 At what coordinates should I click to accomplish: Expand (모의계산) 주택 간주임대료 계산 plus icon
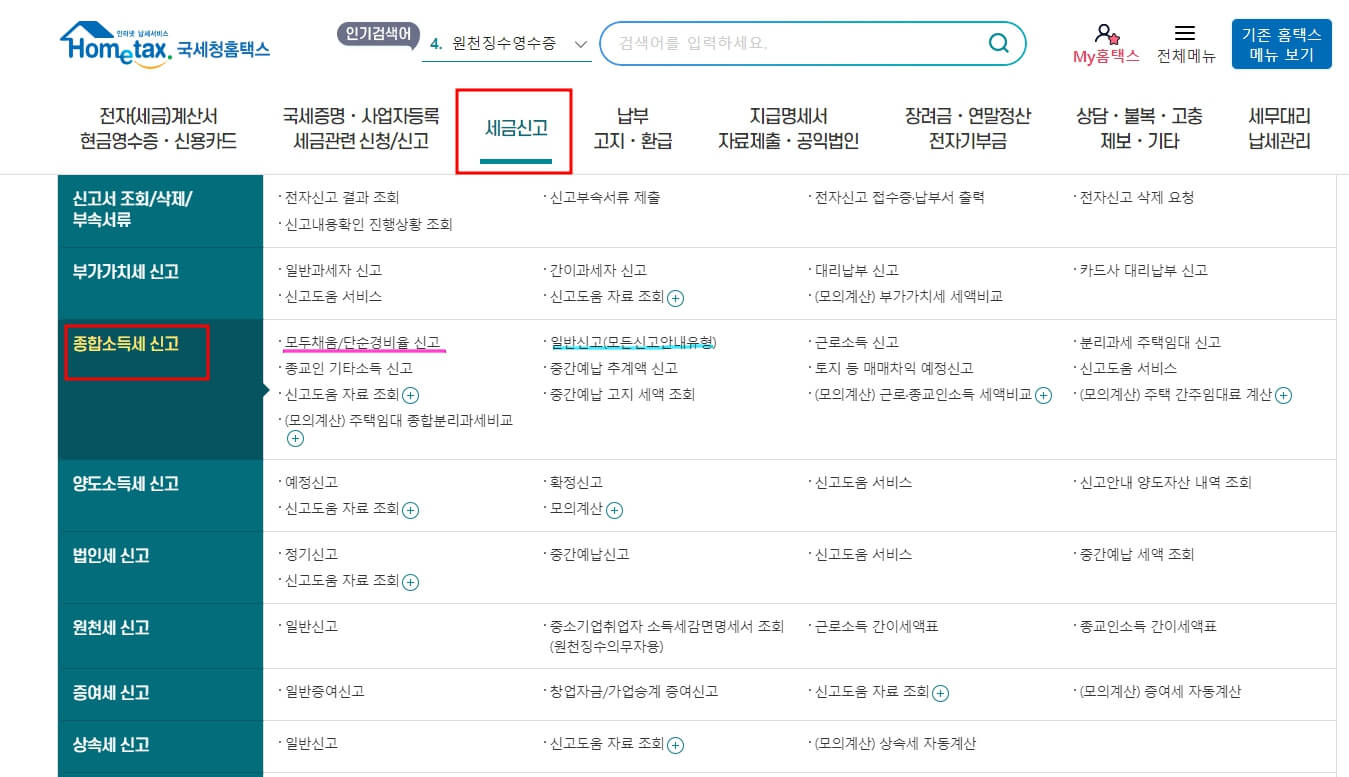click(x=1282, y=395)
